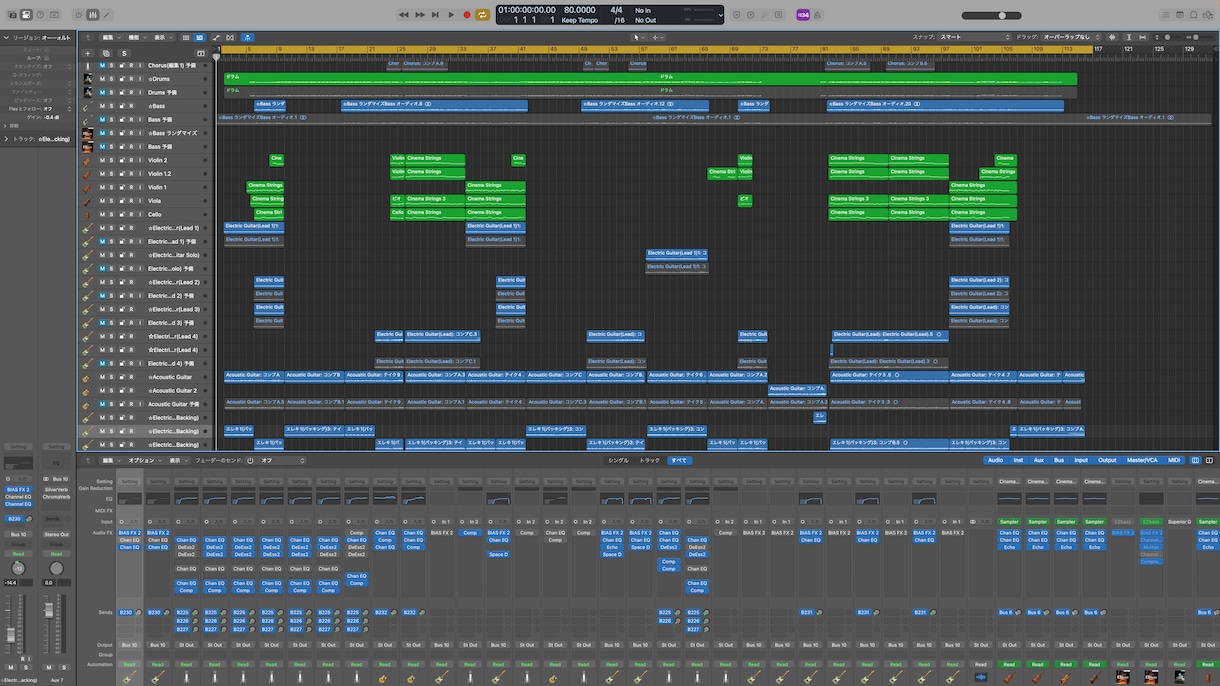Open the Mixer from the control bar
Viewport: 1220px width, 686px height.
(x=93, y=15)
